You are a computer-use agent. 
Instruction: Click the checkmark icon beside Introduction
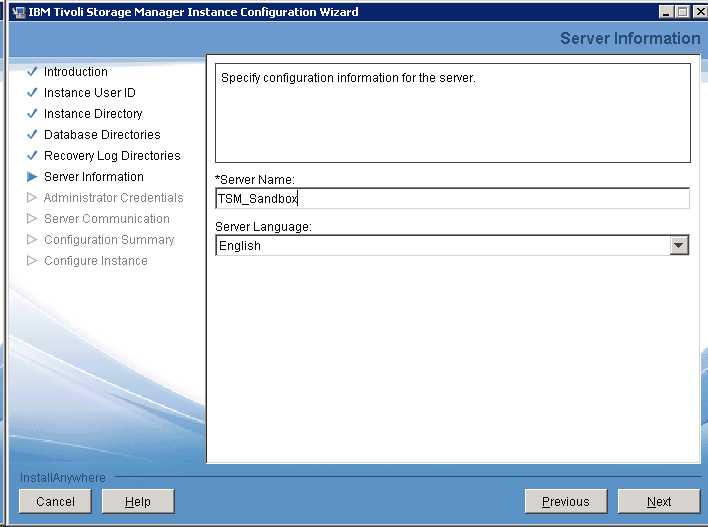tap(32, 72)
